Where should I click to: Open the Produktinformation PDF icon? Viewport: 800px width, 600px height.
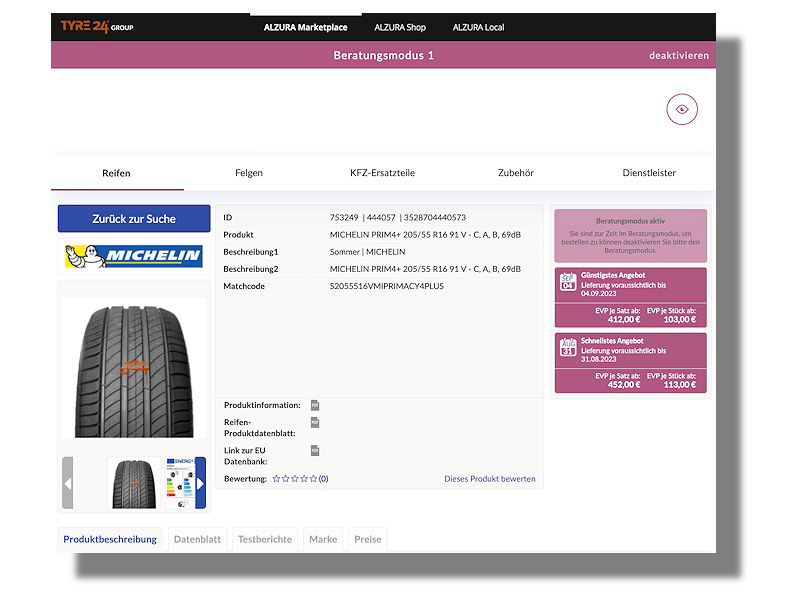click(315, 405)
